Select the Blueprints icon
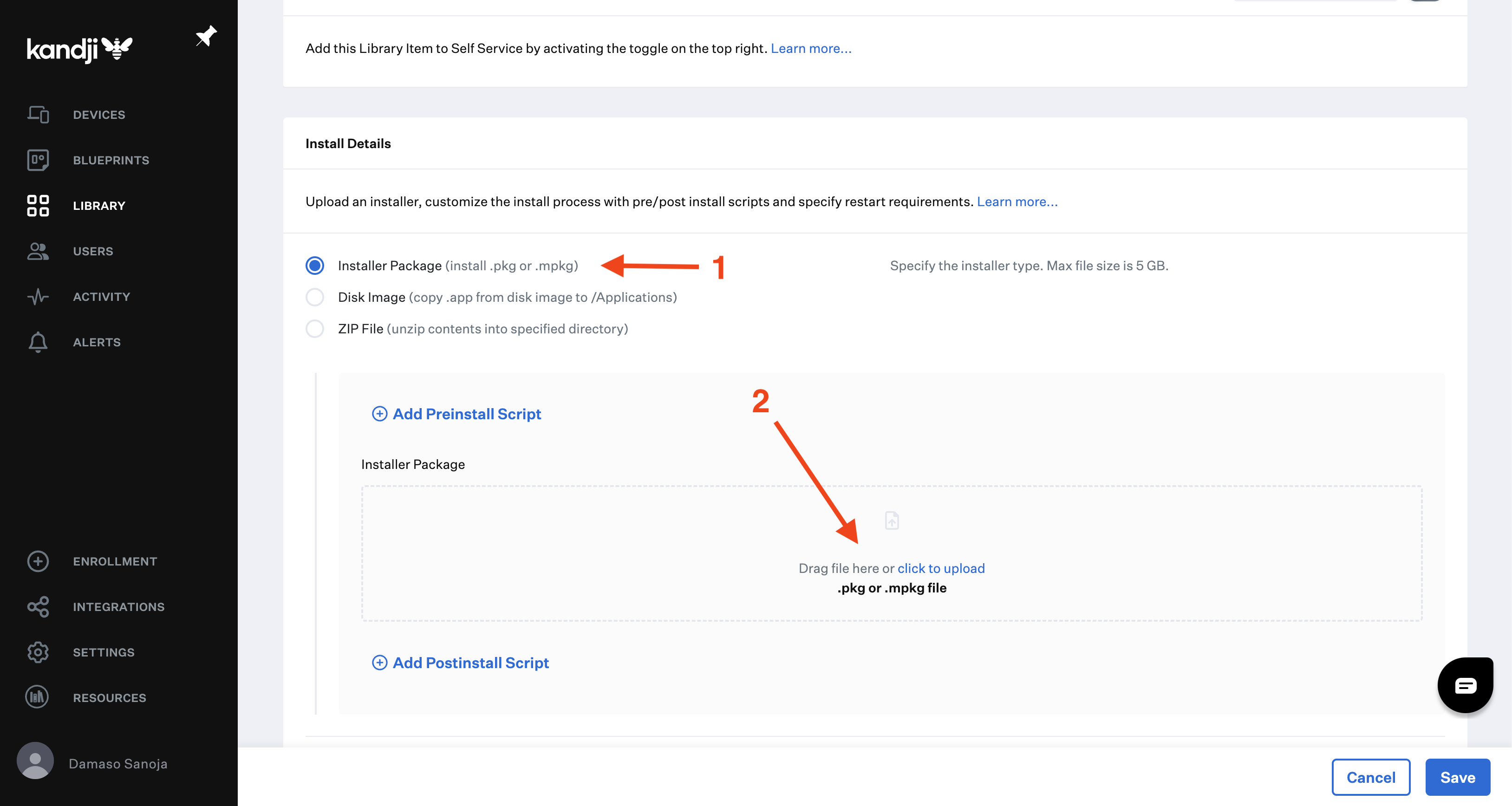This screenshot has width=1512, height=806. pyautogui.click(x=38, y=160)
